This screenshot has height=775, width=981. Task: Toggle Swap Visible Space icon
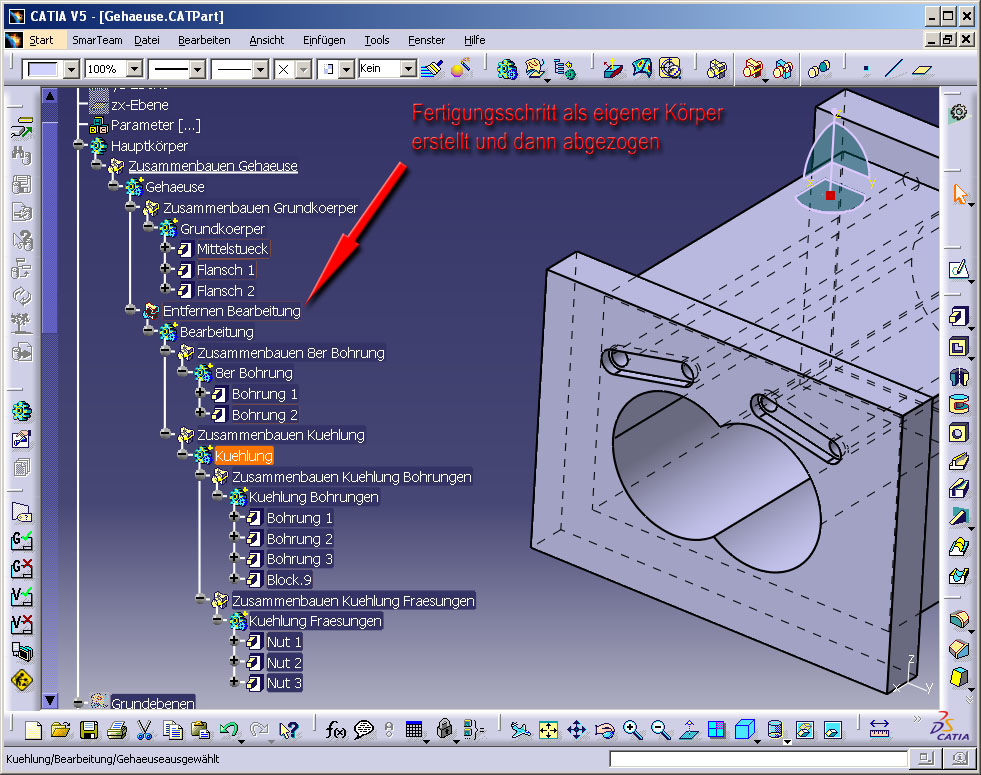coord(833,730)
